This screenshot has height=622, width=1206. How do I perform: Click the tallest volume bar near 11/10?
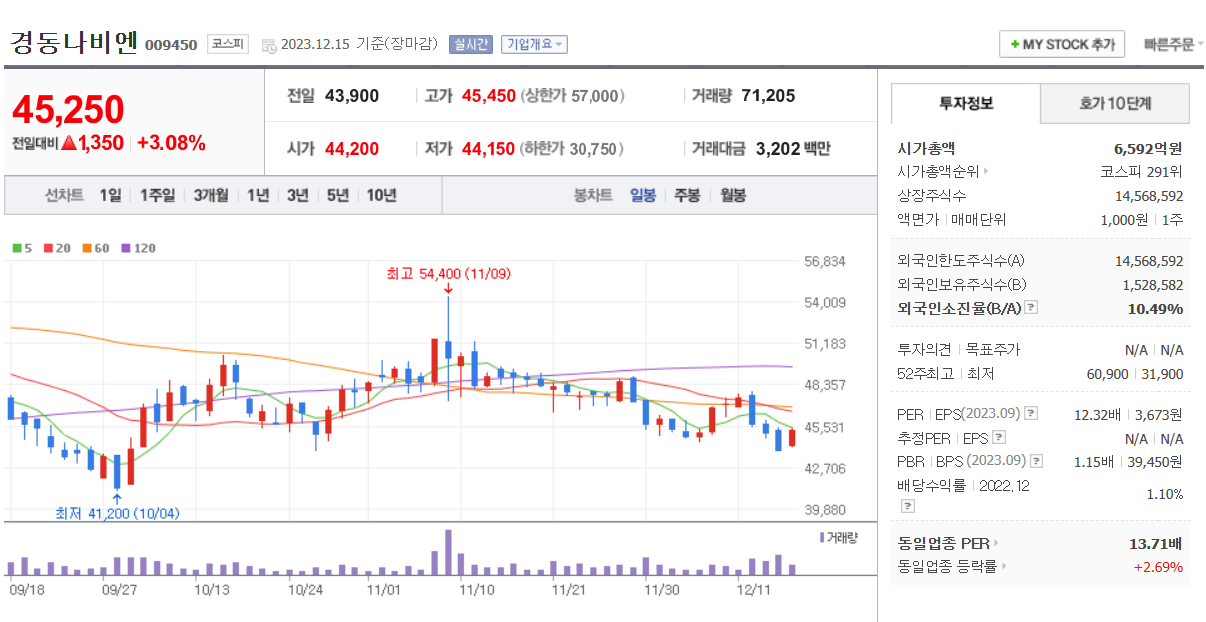point(448,553)
